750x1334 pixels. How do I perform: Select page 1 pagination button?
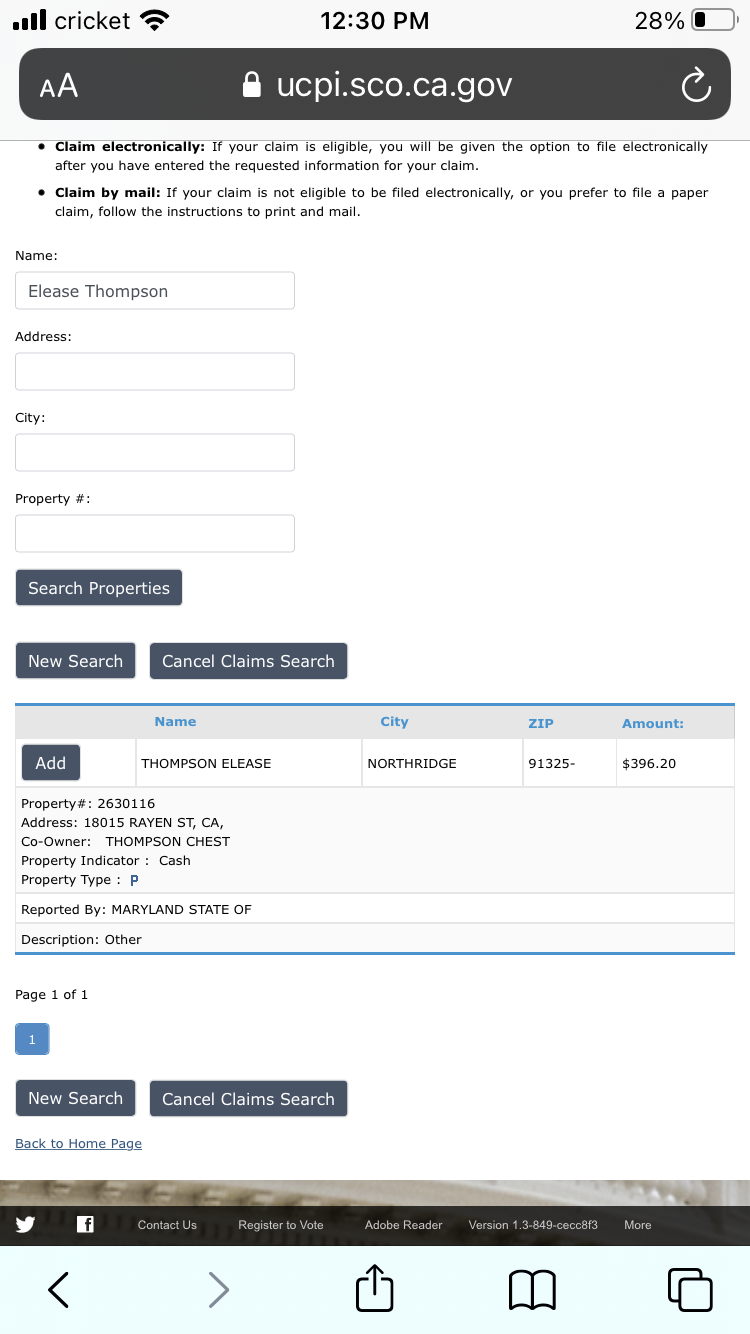pyautogui.click(x=32, y=1040)
